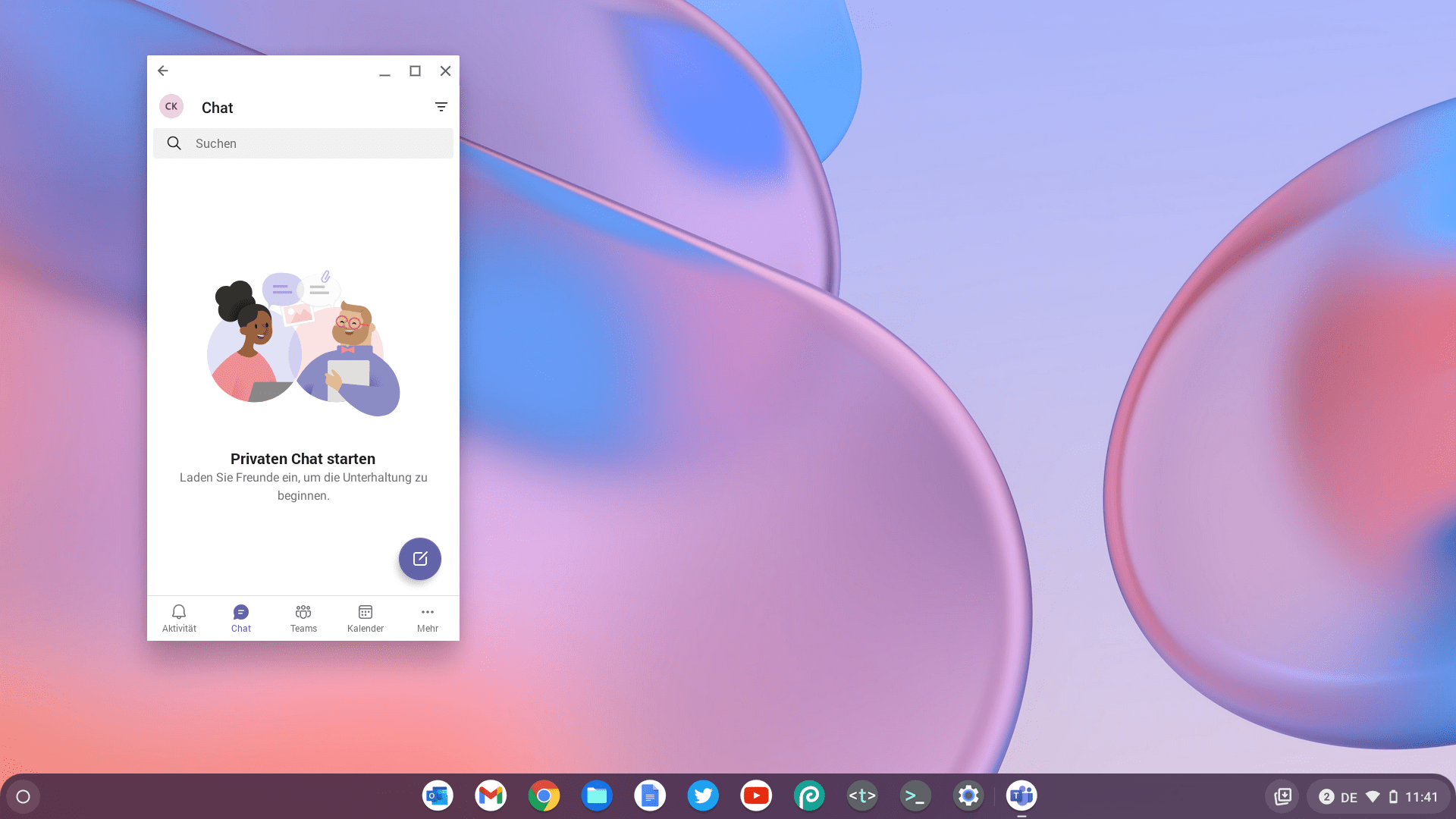Open the ChromeOS launcher button
The image size is (1456, 819).
point(23,796)
